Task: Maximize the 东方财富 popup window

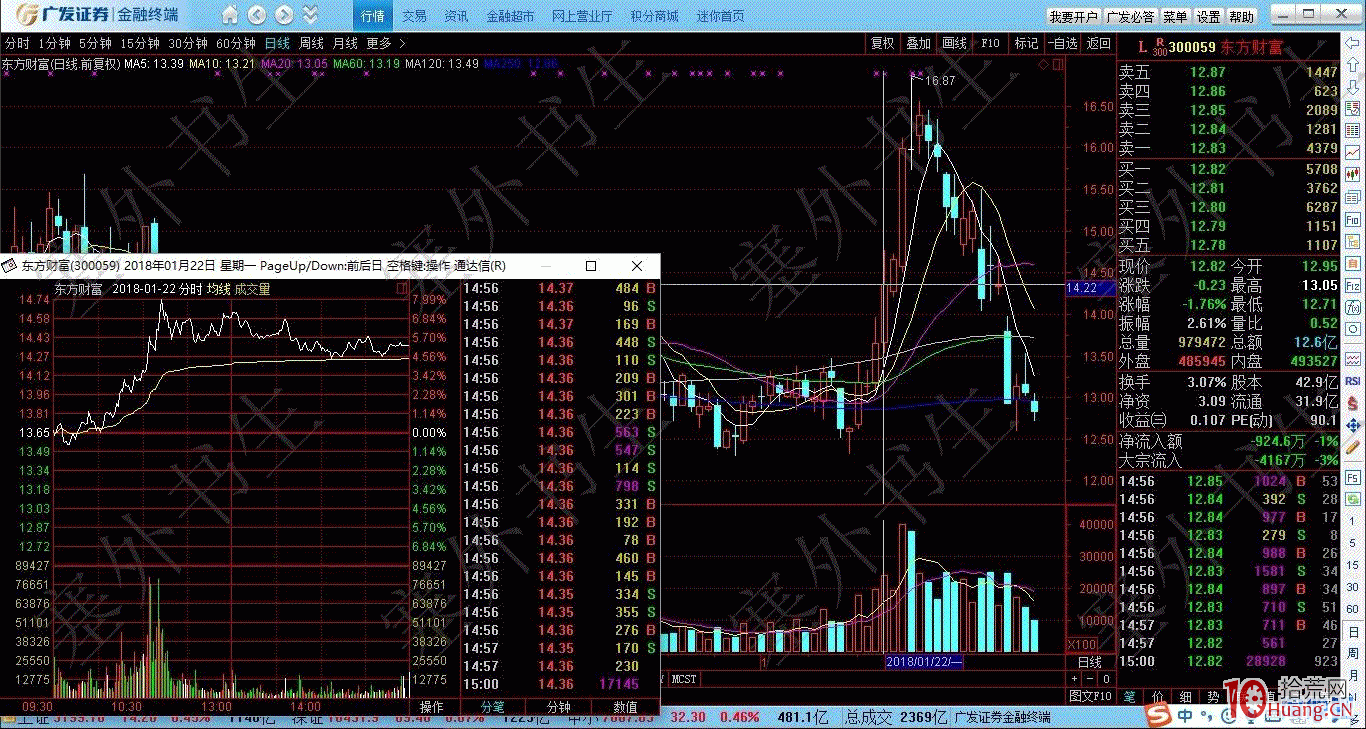Action: tap(591, 266)
